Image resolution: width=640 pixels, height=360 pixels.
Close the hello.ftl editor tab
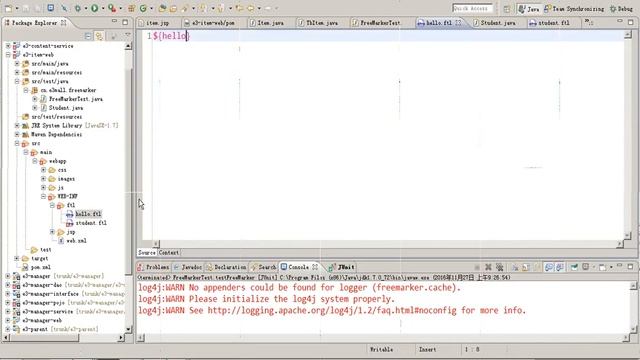[459, 23]
